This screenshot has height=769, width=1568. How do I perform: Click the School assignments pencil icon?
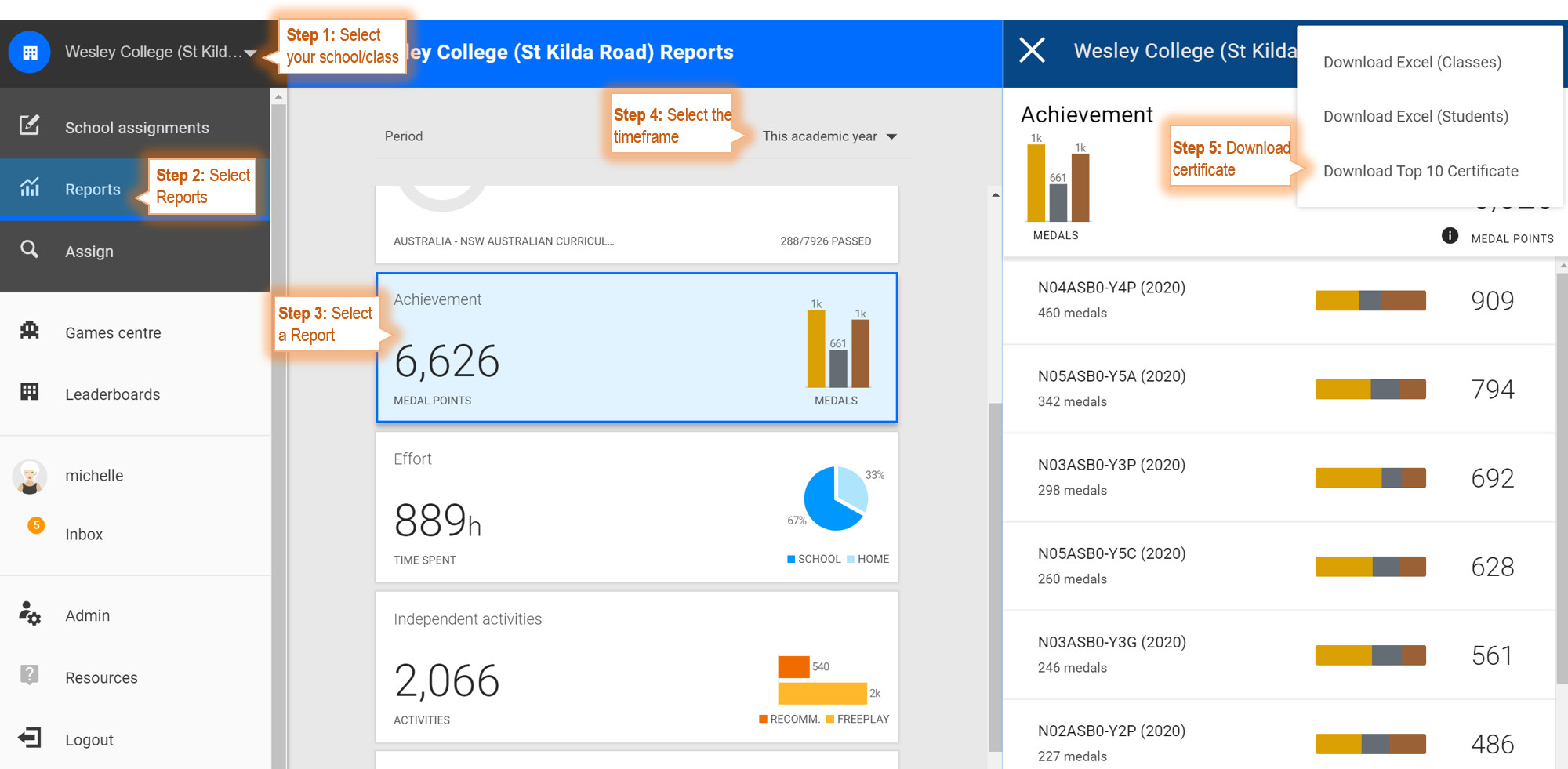30,125
